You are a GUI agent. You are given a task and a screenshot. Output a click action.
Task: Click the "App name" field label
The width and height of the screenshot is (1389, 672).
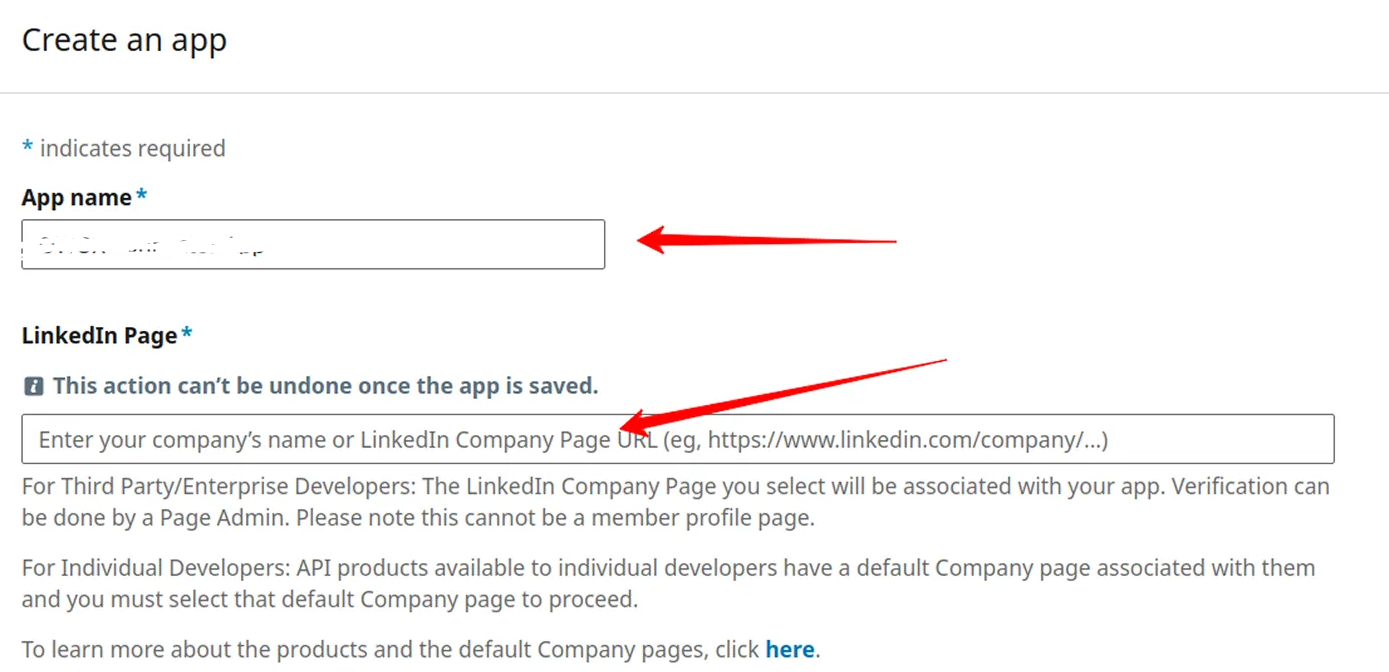click(x=76, y=197)
